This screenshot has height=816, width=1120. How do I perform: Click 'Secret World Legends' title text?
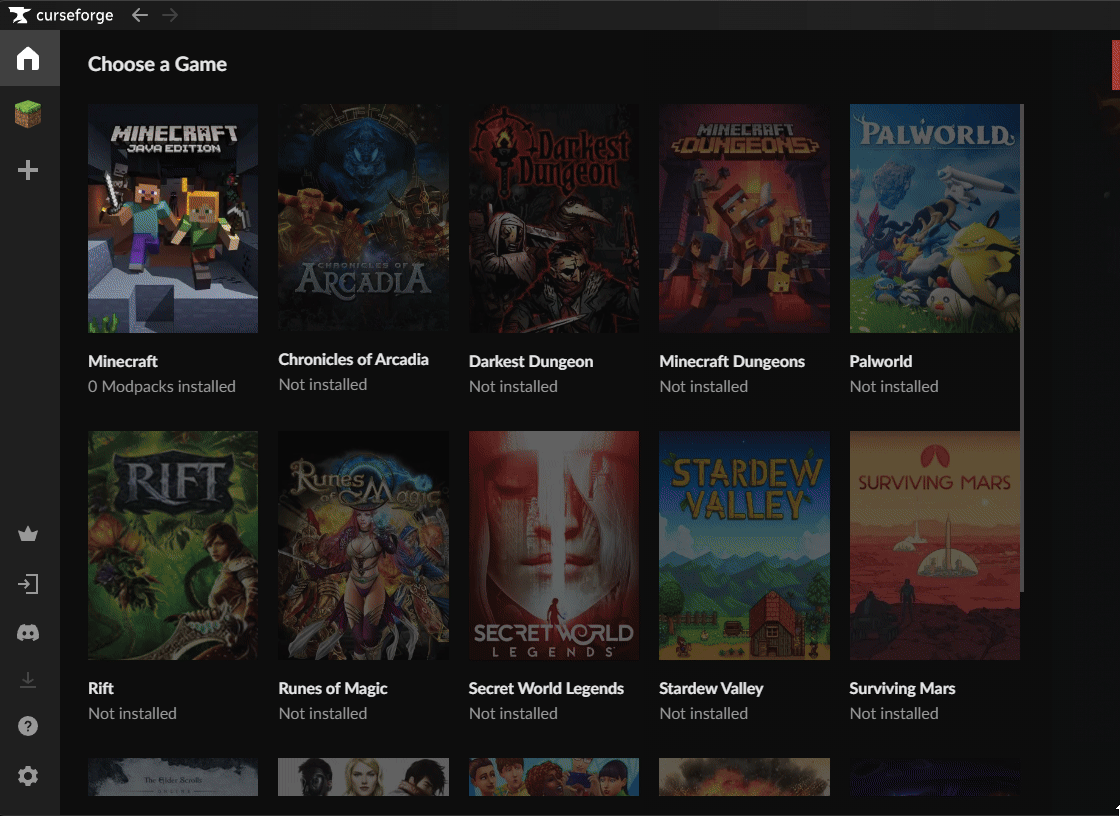point(546,688)
